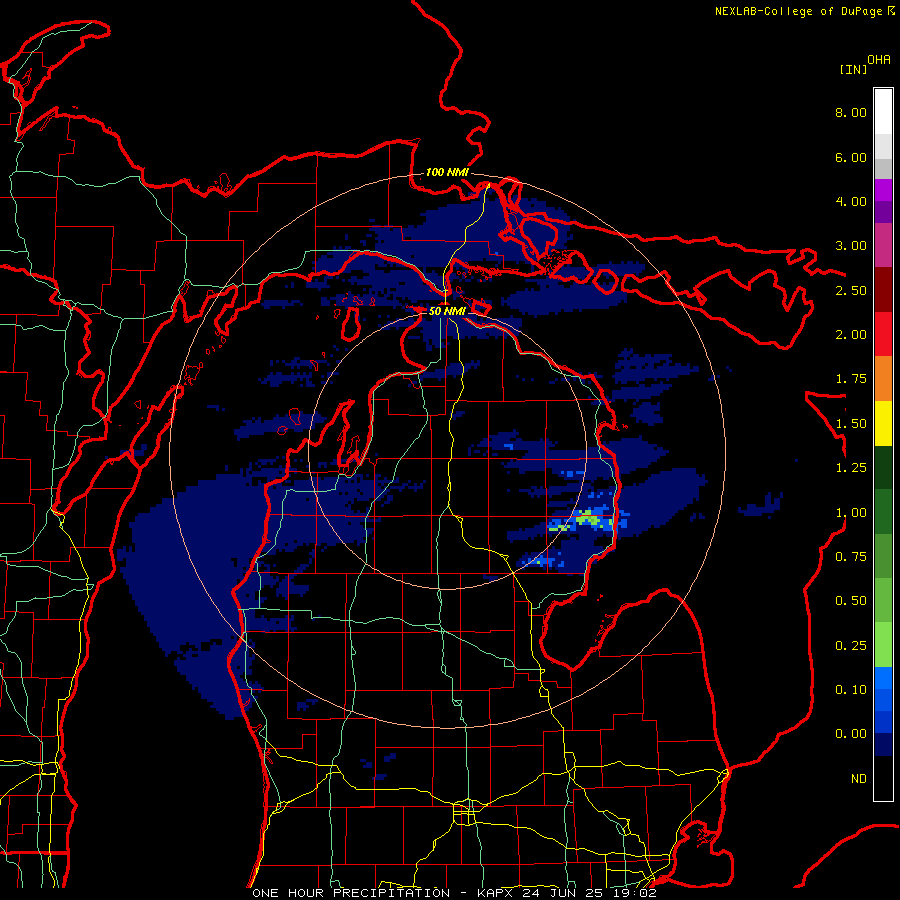Click the yellow legend swatch
This screenshot has height=900, width=900.
883,423
